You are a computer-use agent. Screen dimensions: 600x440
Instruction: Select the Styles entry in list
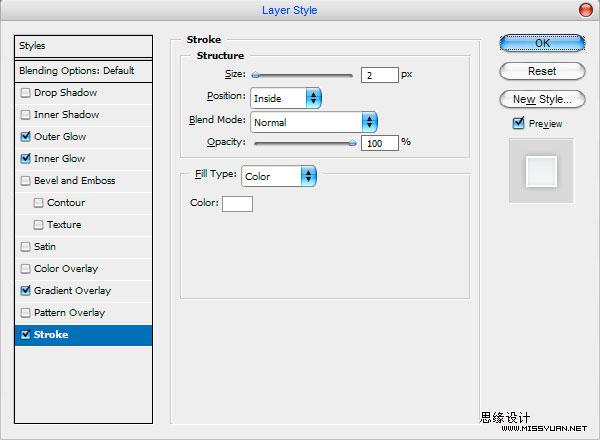coord(83,46)
